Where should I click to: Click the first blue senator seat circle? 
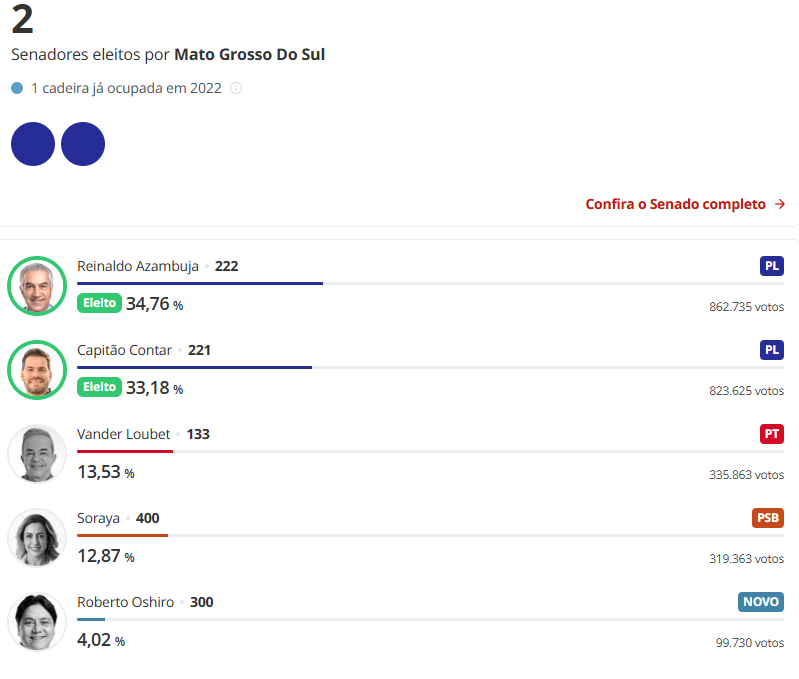(x=33, y=144)
